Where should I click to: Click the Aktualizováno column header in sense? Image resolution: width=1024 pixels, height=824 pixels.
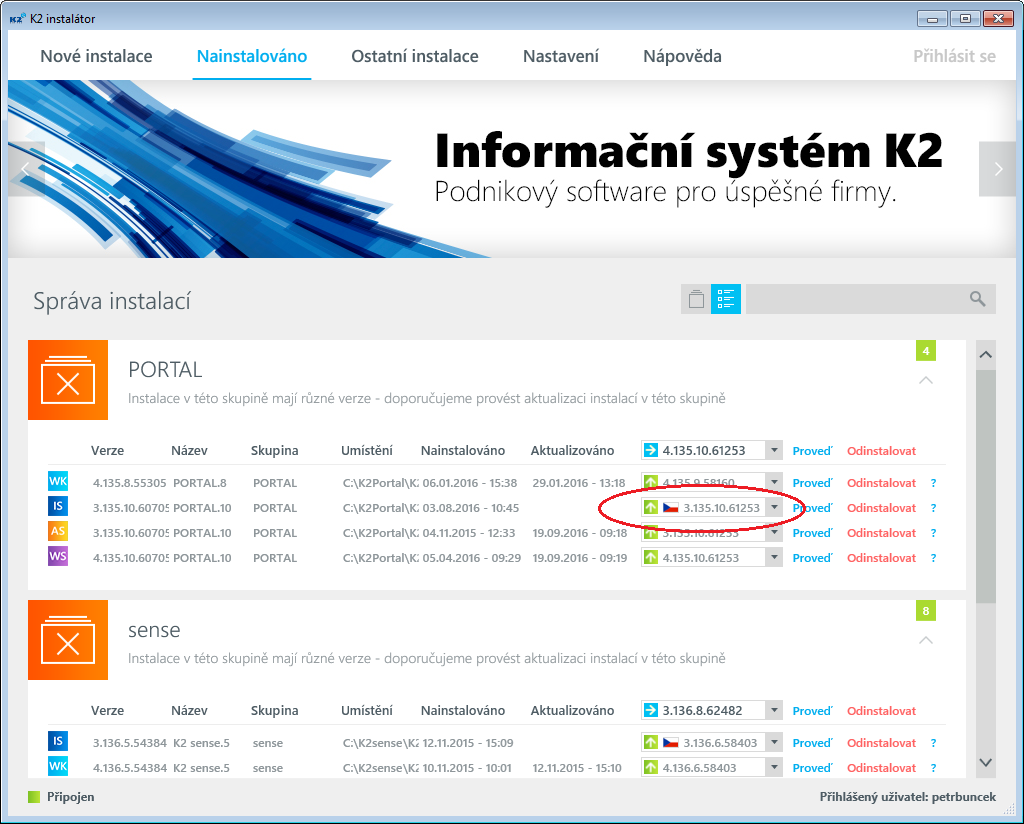tap(572, 710)
